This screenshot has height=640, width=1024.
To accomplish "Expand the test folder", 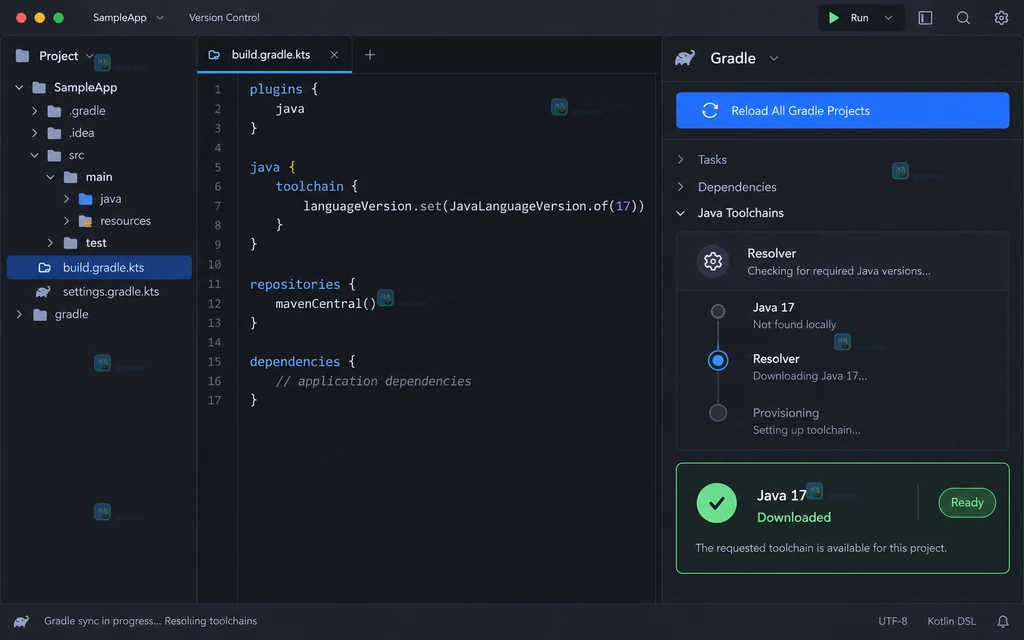I will tap(50, 243).
